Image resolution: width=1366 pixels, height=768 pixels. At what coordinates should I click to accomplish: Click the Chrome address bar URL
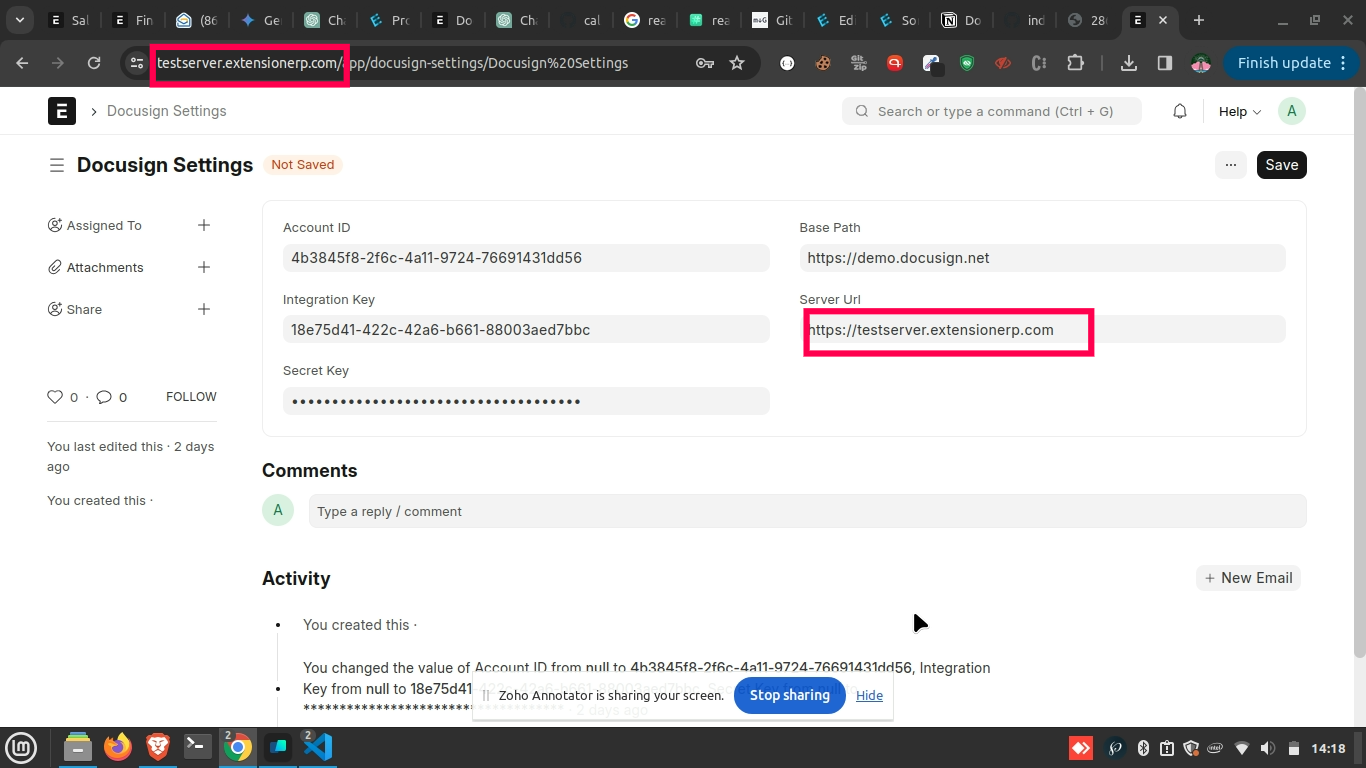point(392,63)
